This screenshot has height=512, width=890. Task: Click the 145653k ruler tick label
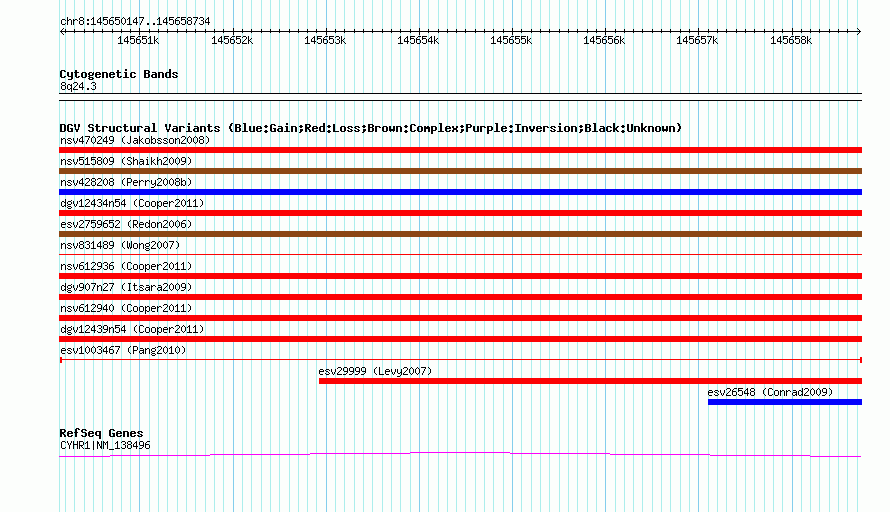tap(325, 41)
